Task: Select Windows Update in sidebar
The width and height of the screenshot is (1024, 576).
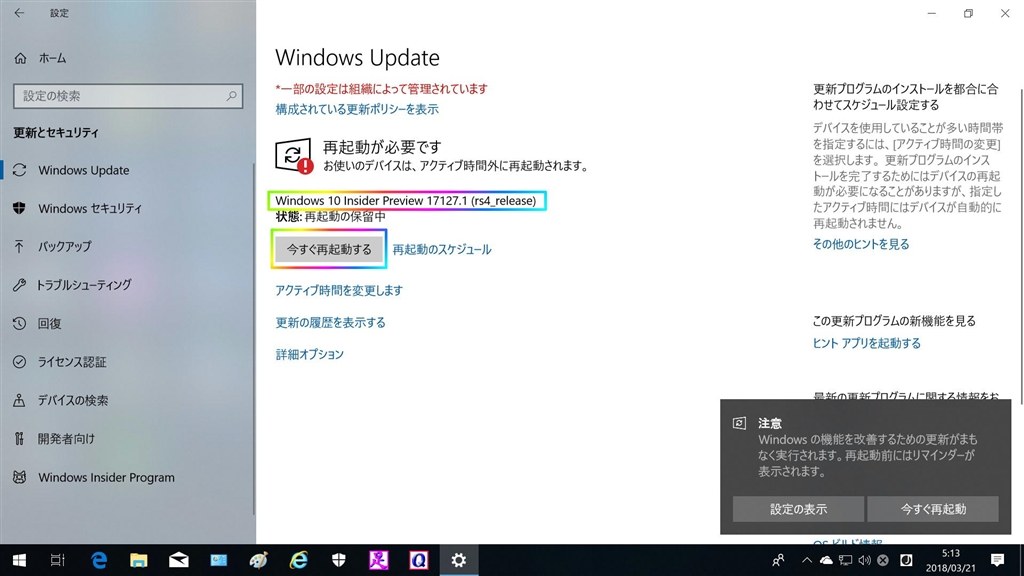Action: pyautogui.click(x=84, y=170)
